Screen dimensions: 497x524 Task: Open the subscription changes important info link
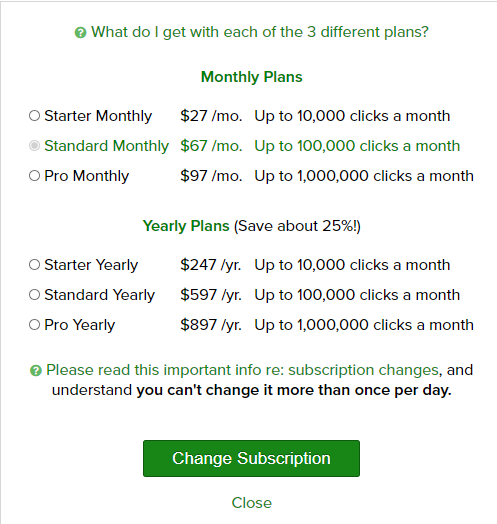[x=242, y=370]
